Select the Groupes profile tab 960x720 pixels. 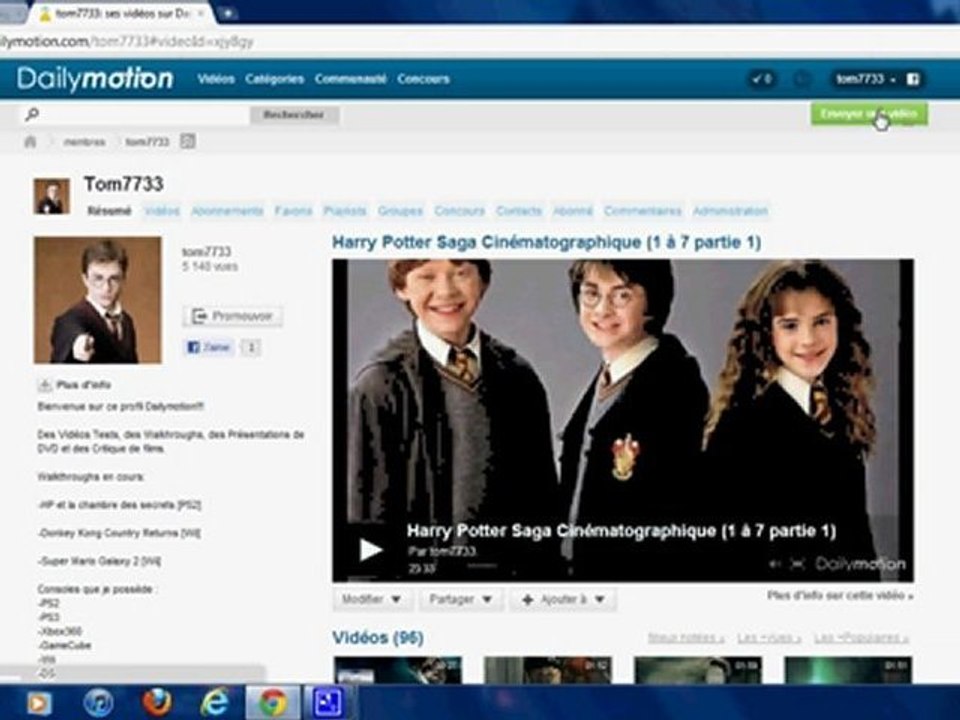tap(400, 211)
